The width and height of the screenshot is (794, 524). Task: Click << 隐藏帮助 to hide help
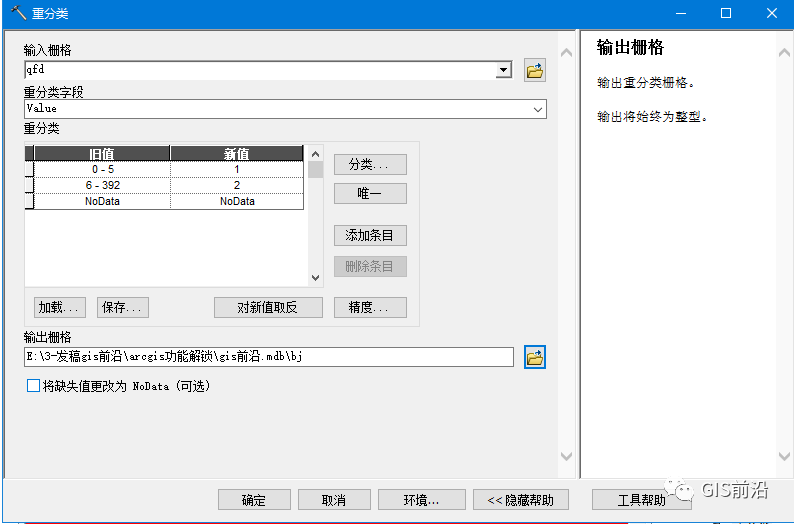pyautogui.click(x=521, y=500)
